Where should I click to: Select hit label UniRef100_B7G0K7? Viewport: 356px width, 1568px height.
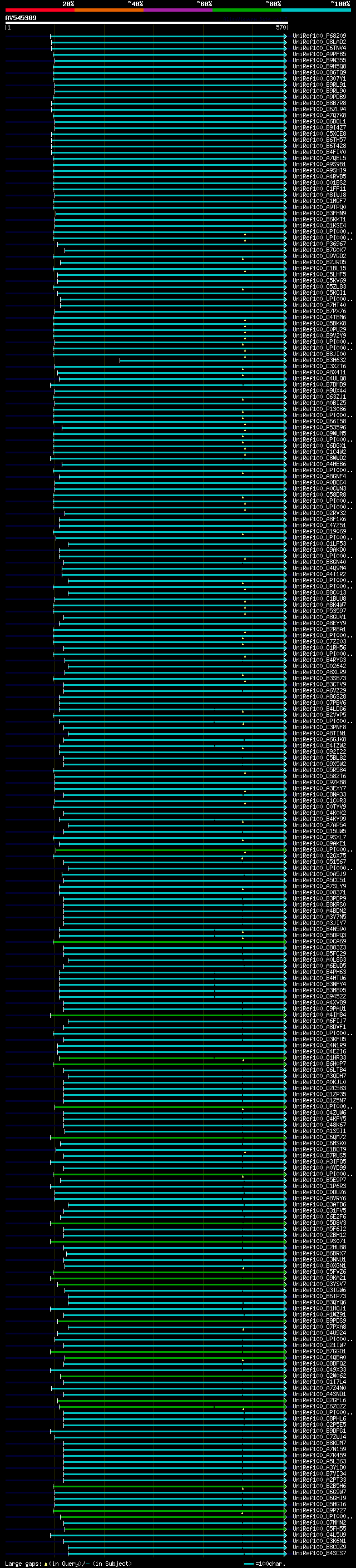319,250
